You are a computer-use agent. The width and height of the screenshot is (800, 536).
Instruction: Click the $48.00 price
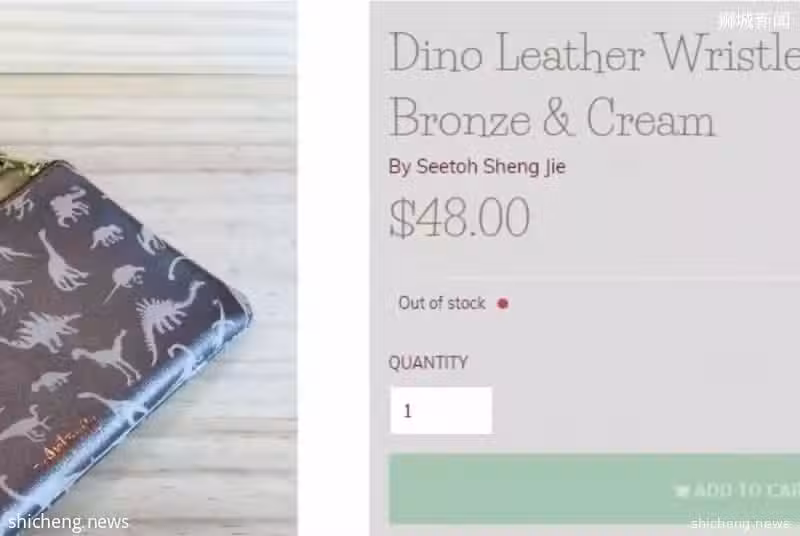(x=460, y=218)
